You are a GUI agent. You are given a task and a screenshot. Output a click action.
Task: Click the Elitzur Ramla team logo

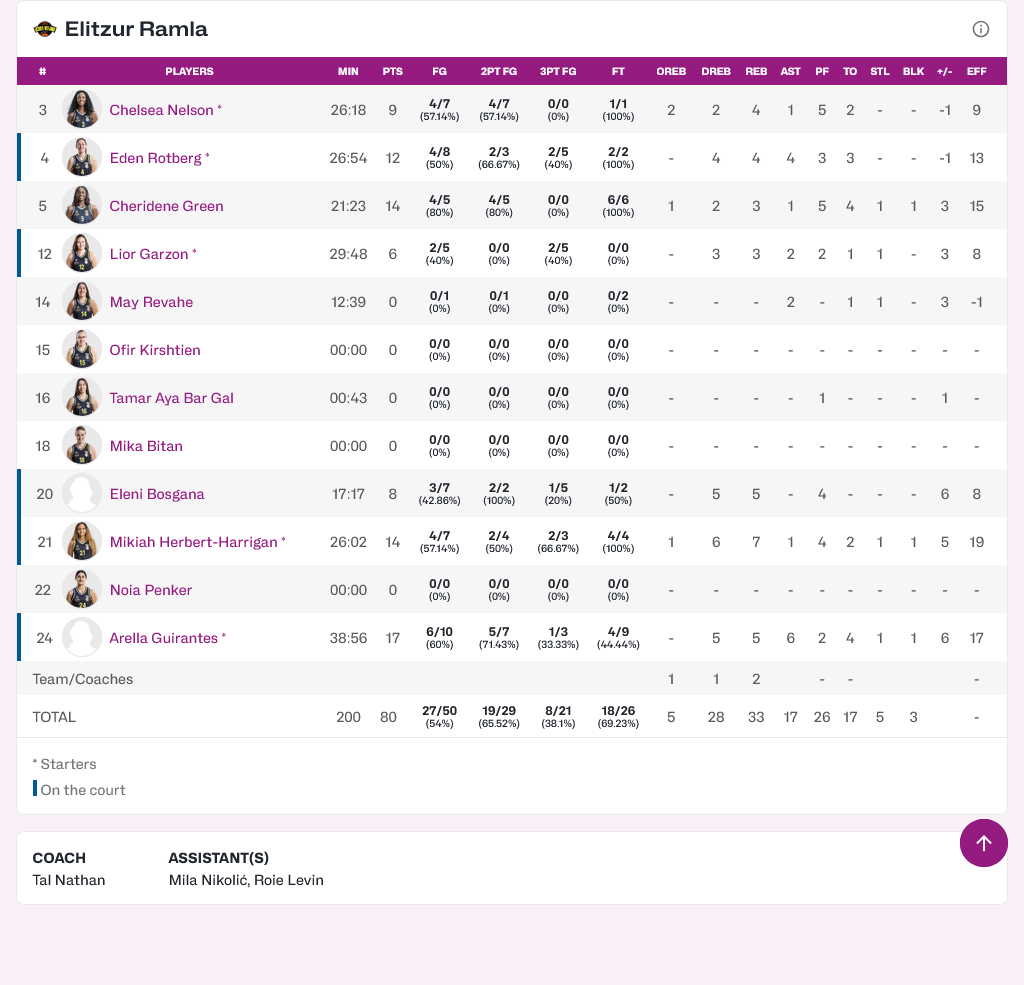[45, 29]
